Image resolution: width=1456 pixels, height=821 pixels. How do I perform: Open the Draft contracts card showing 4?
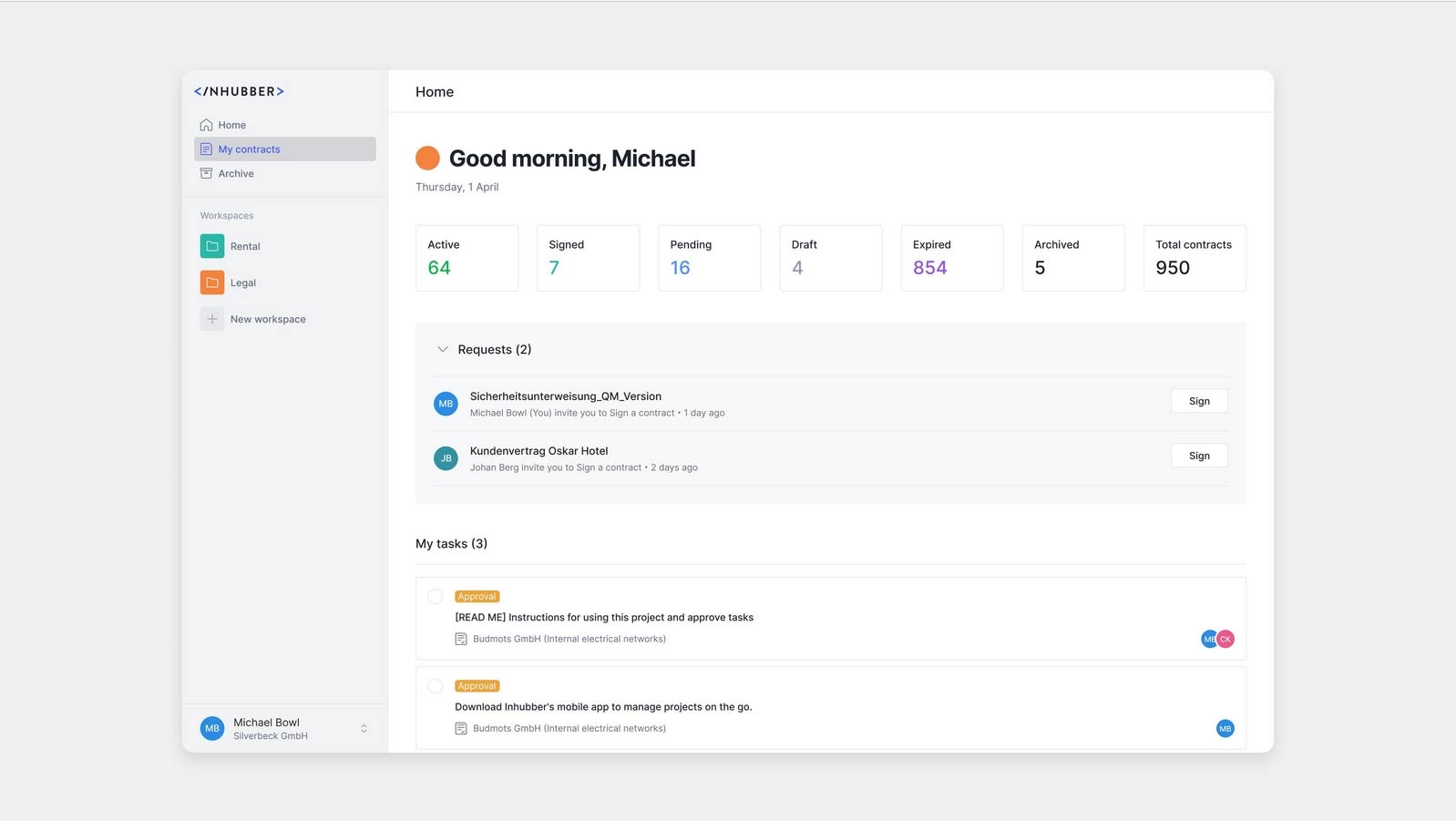pyautogui.click(x=831, y=258)
